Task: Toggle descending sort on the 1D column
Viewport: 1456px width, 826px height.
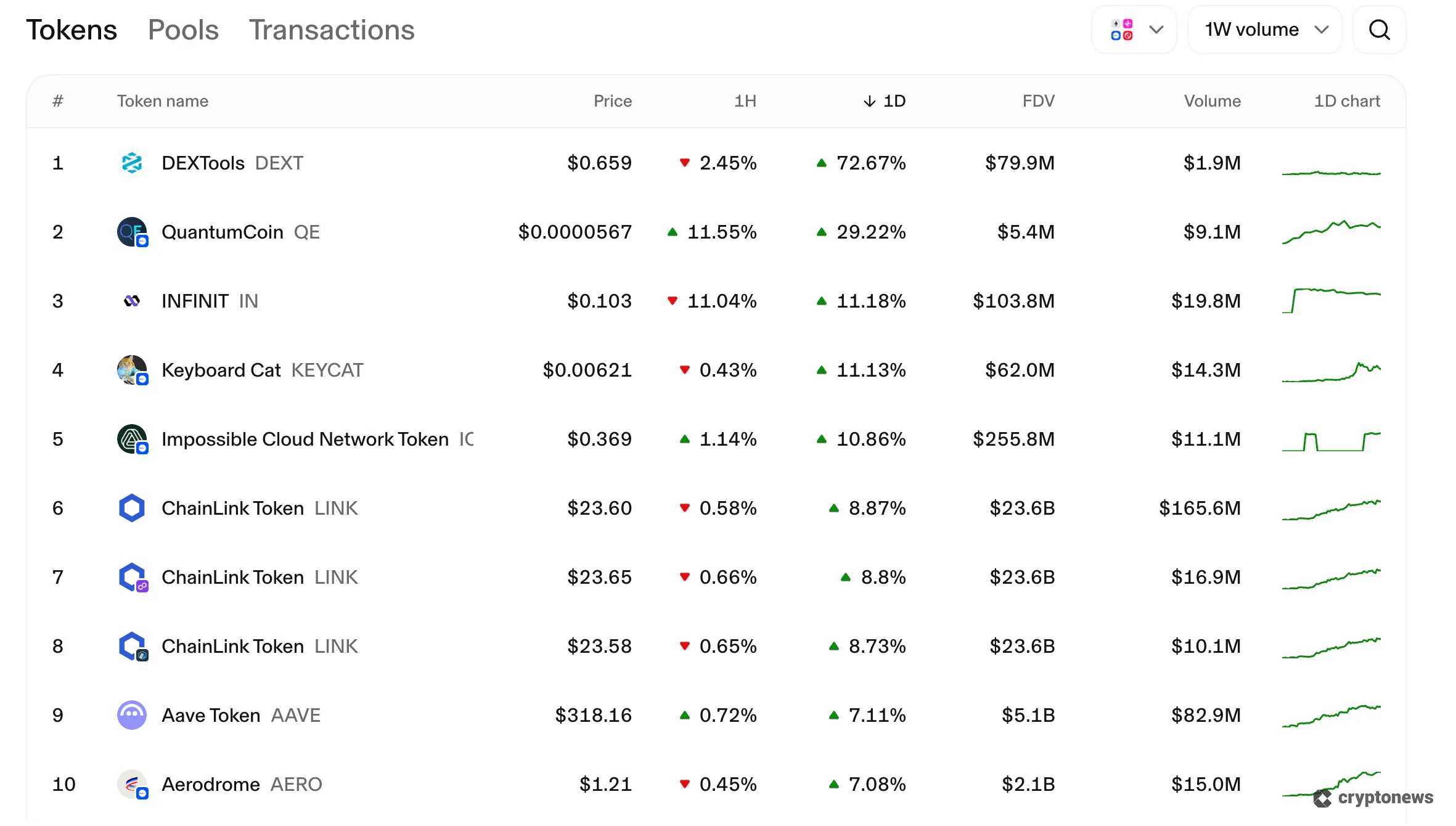Action: [885, 100]
